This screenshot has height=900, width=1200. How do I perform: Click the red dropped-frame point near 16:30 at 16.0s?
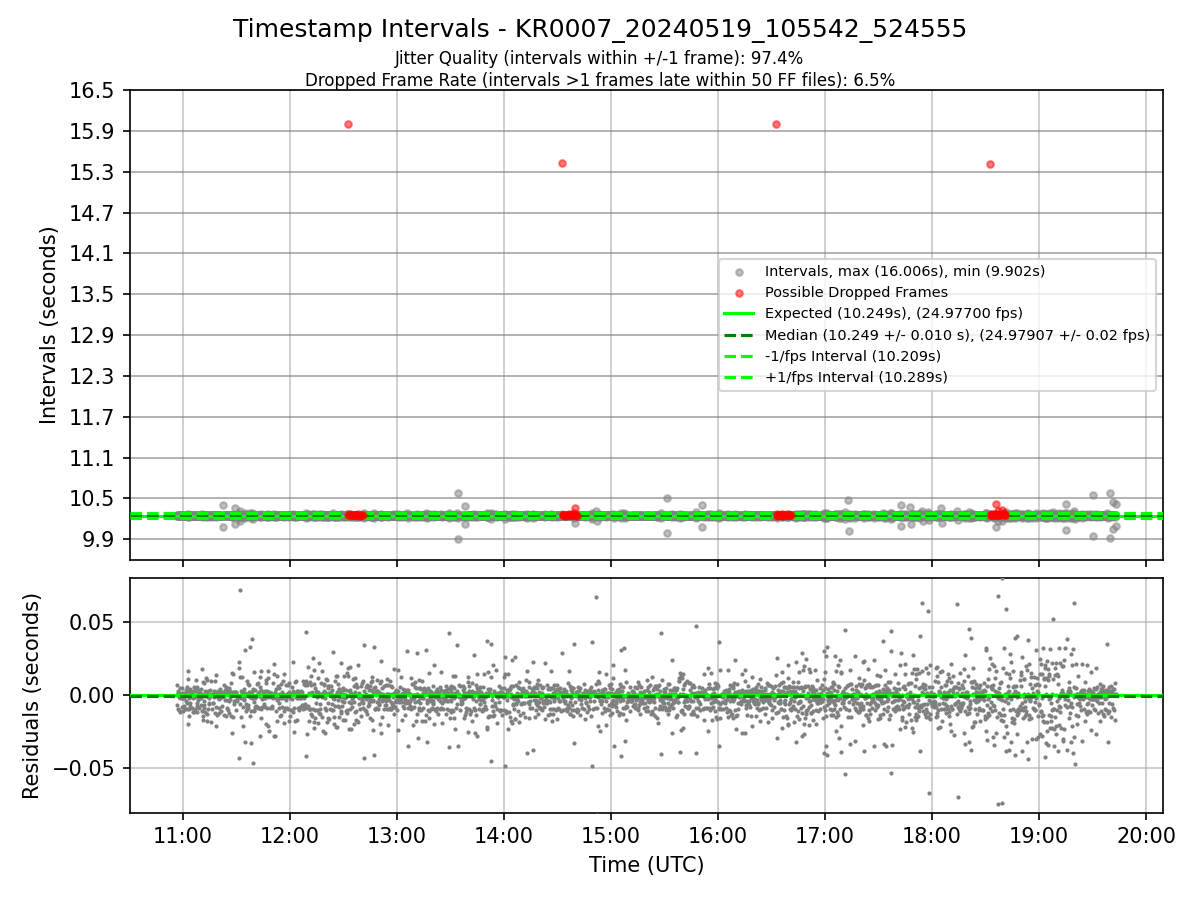[x=776, y=124]
